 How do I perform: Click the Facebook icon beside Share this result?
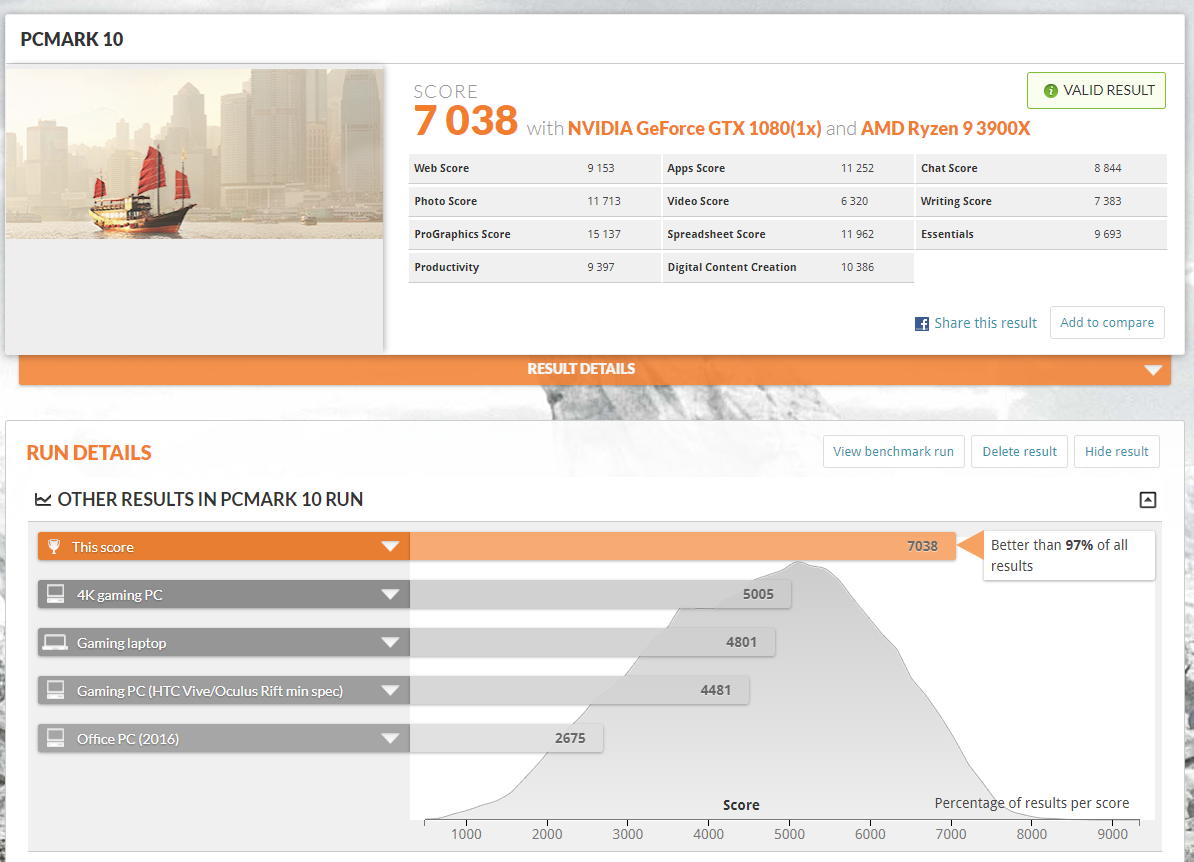pyautogui.click(x=921, y=324)
